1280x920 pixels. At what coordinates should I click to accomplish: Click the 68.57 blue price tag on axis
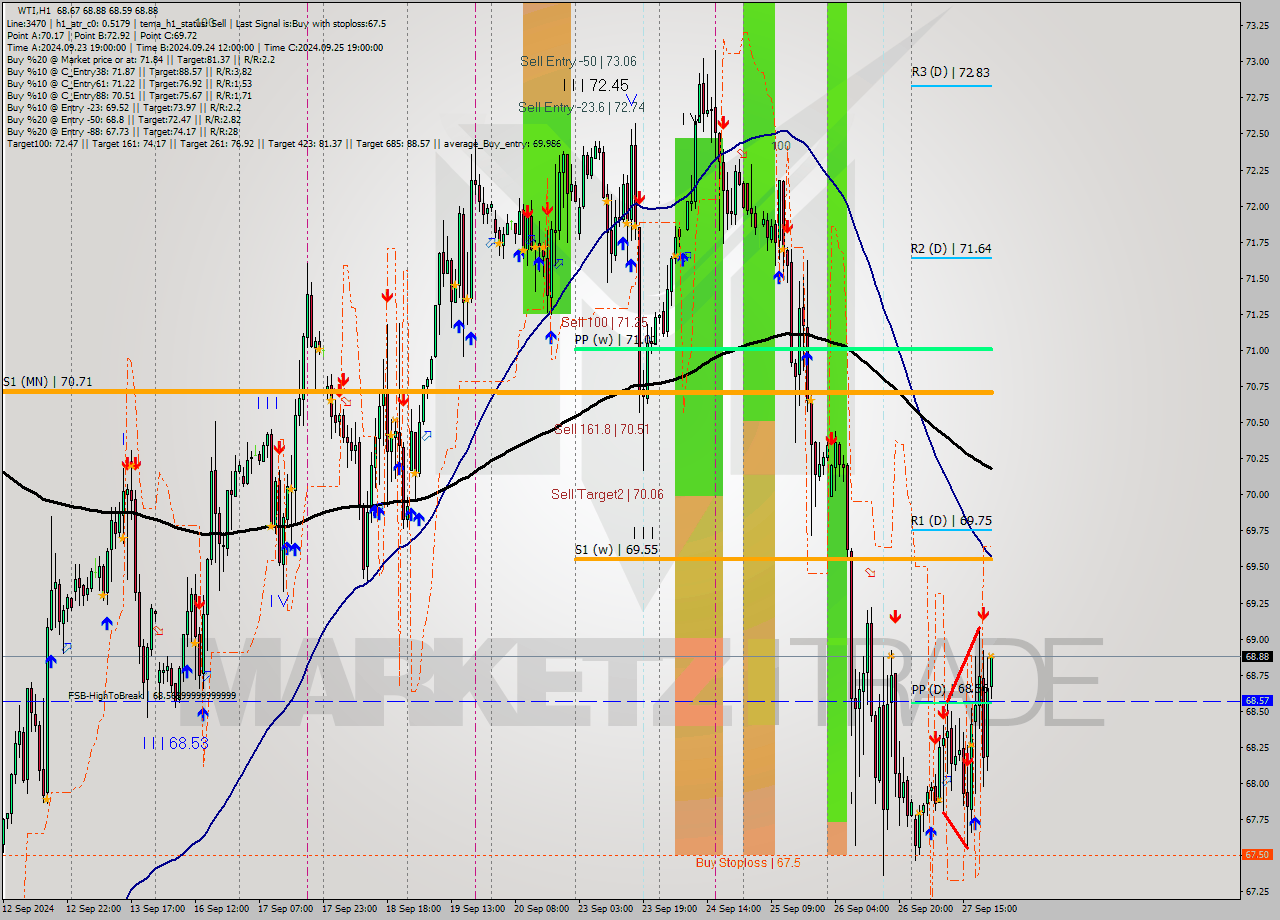pyautogui.click(x=1257, y=701)
